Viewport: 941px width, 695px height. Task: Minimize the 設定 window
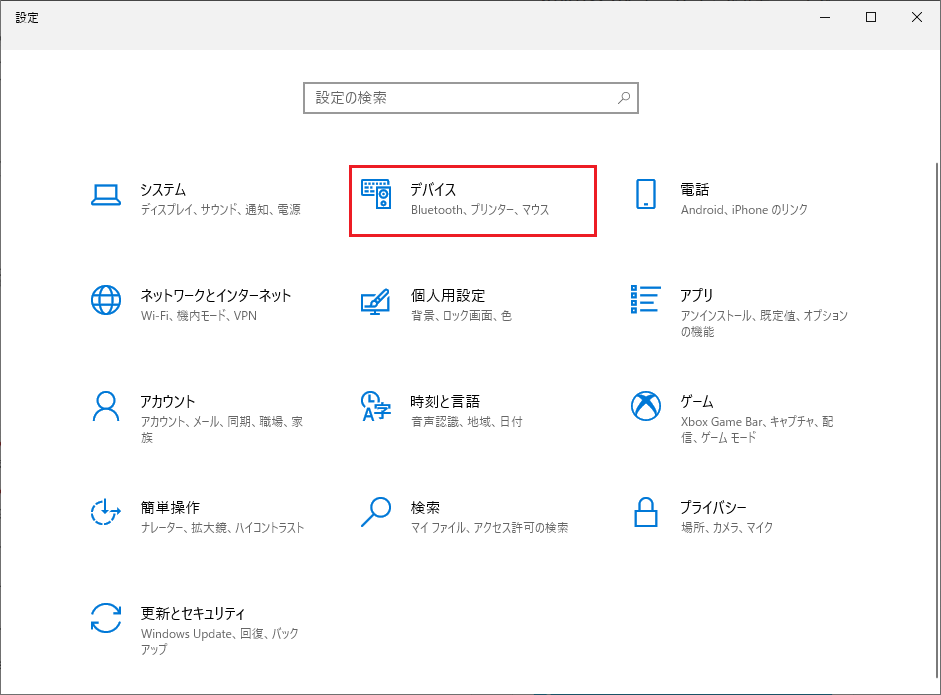(825, 17)
